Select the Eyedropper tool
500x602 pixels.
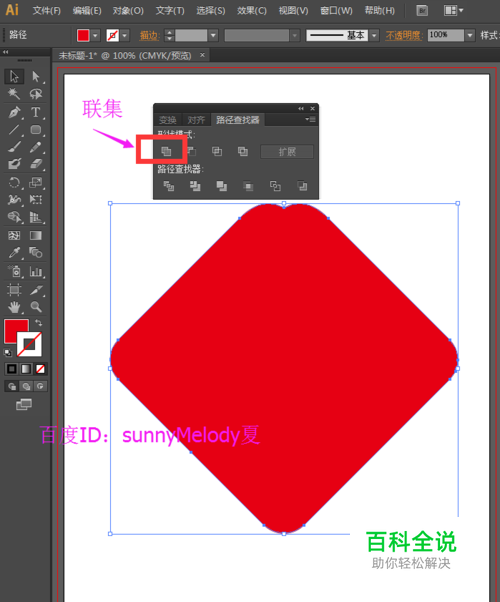tap(14, 253)
